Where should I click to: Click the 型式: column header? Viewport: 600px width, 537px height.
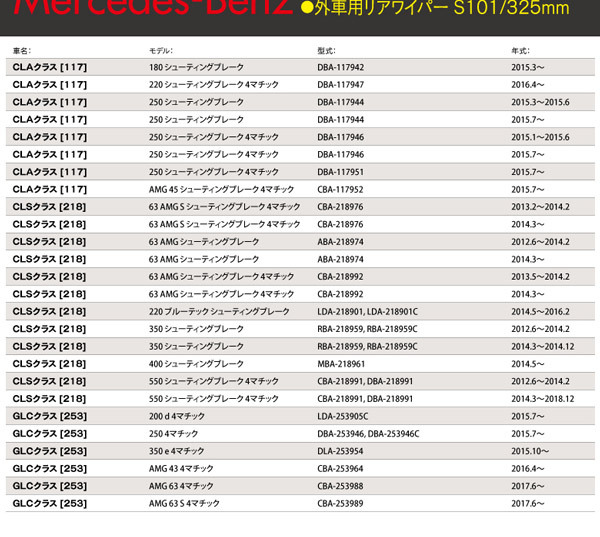point(326,51)
